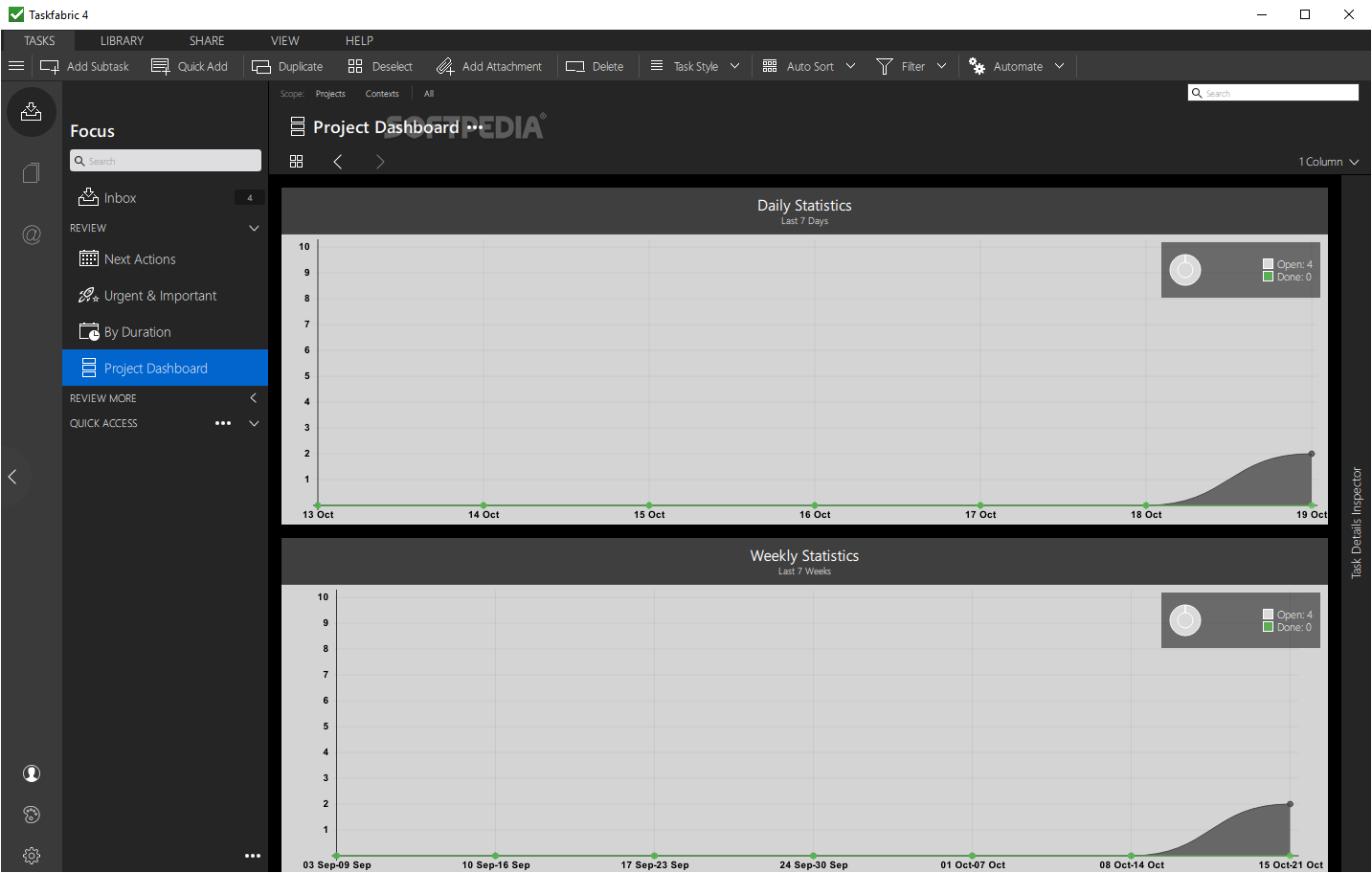
Task: Open the three-dots menu at sidebar bottom
Action: click(x=253, y=856)
